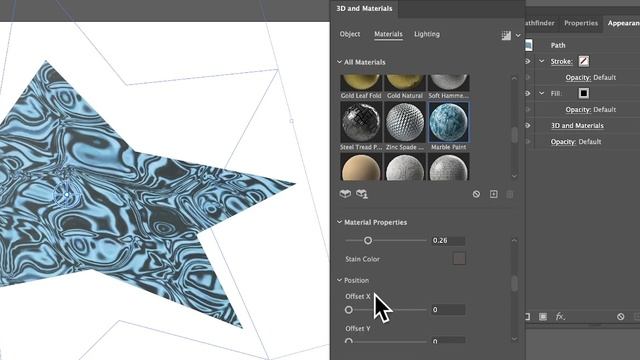
Task: Toggle visibility of bottom Opacity row
Action: [528, 142]
